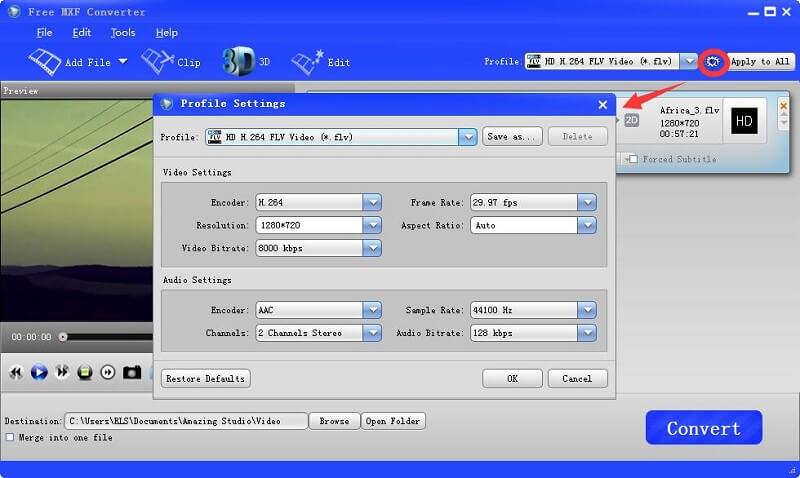Click the next frame step button
Screen dimensions: 800x478
(108, 372)
